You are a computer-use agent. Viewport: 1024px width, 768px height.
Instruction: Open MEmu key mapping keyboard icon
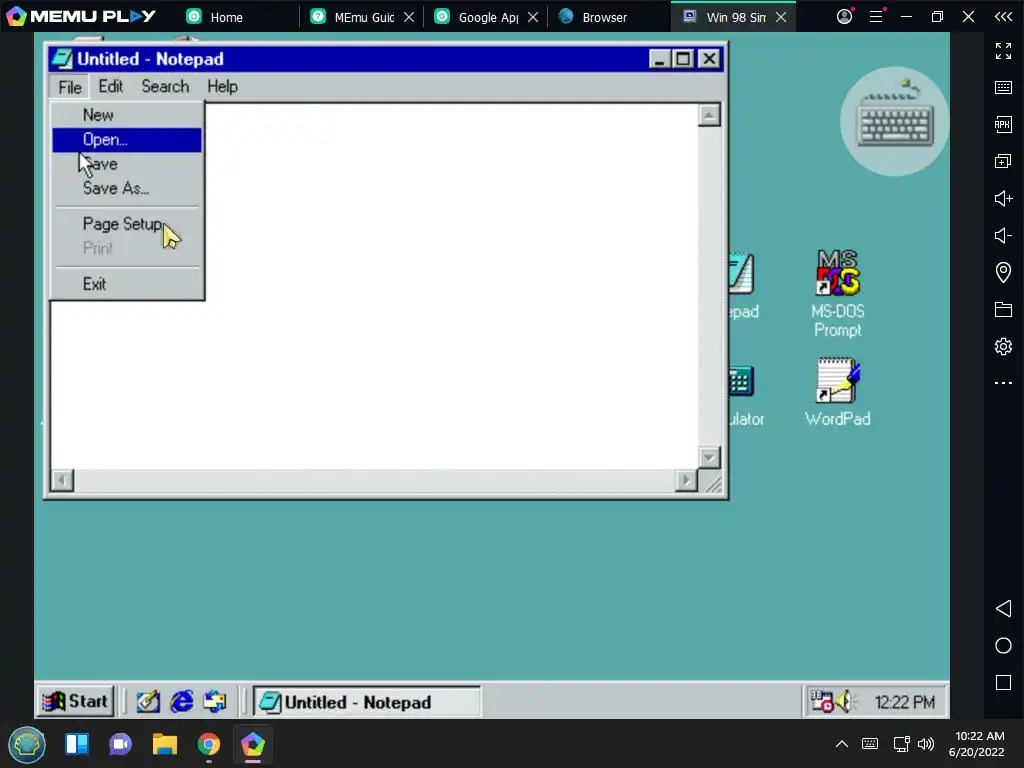1003,88
